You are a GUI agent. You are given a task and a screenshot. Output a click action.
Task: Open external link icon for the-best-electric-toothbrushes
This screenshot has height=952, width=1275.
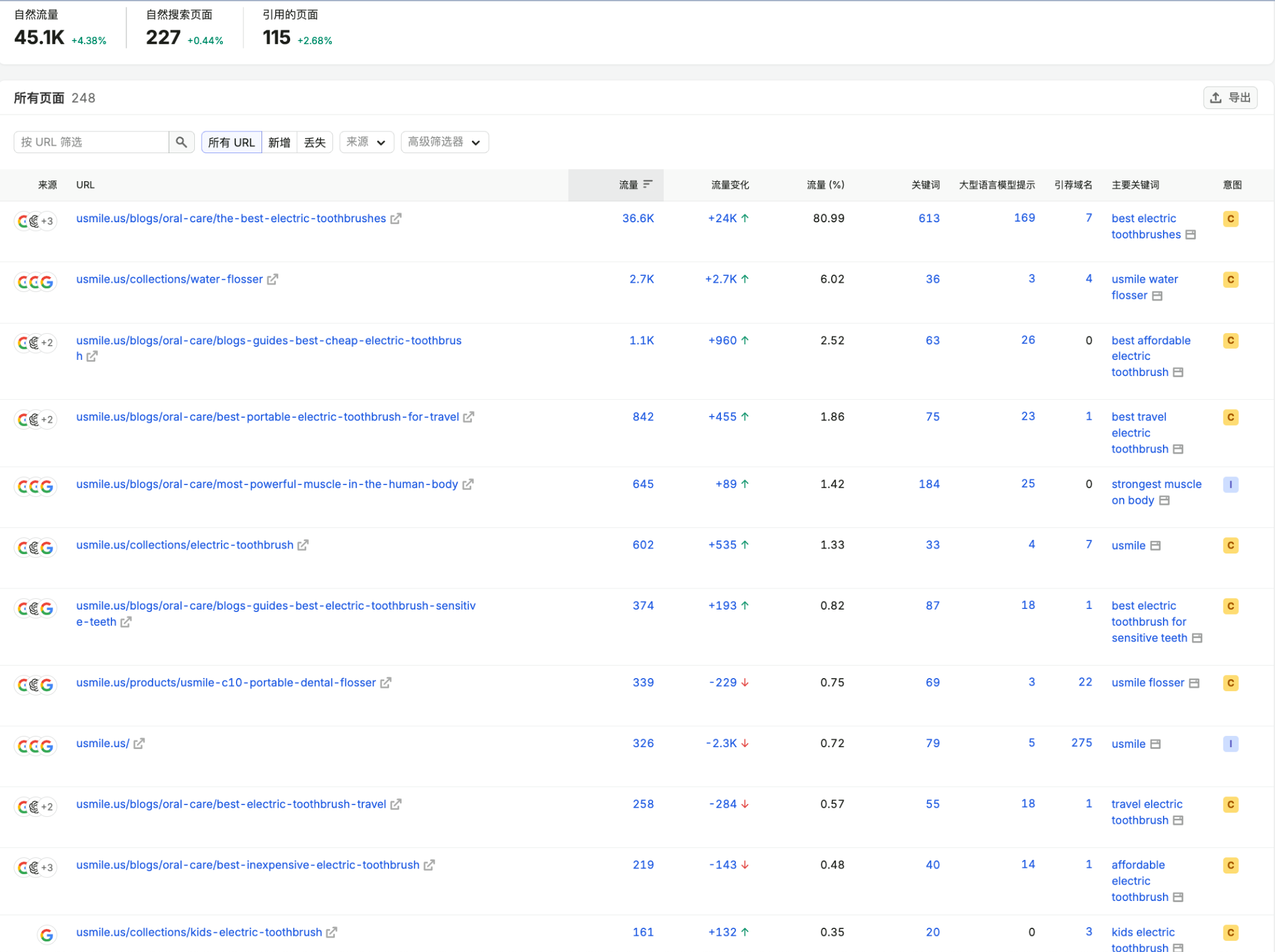(396, 219)
